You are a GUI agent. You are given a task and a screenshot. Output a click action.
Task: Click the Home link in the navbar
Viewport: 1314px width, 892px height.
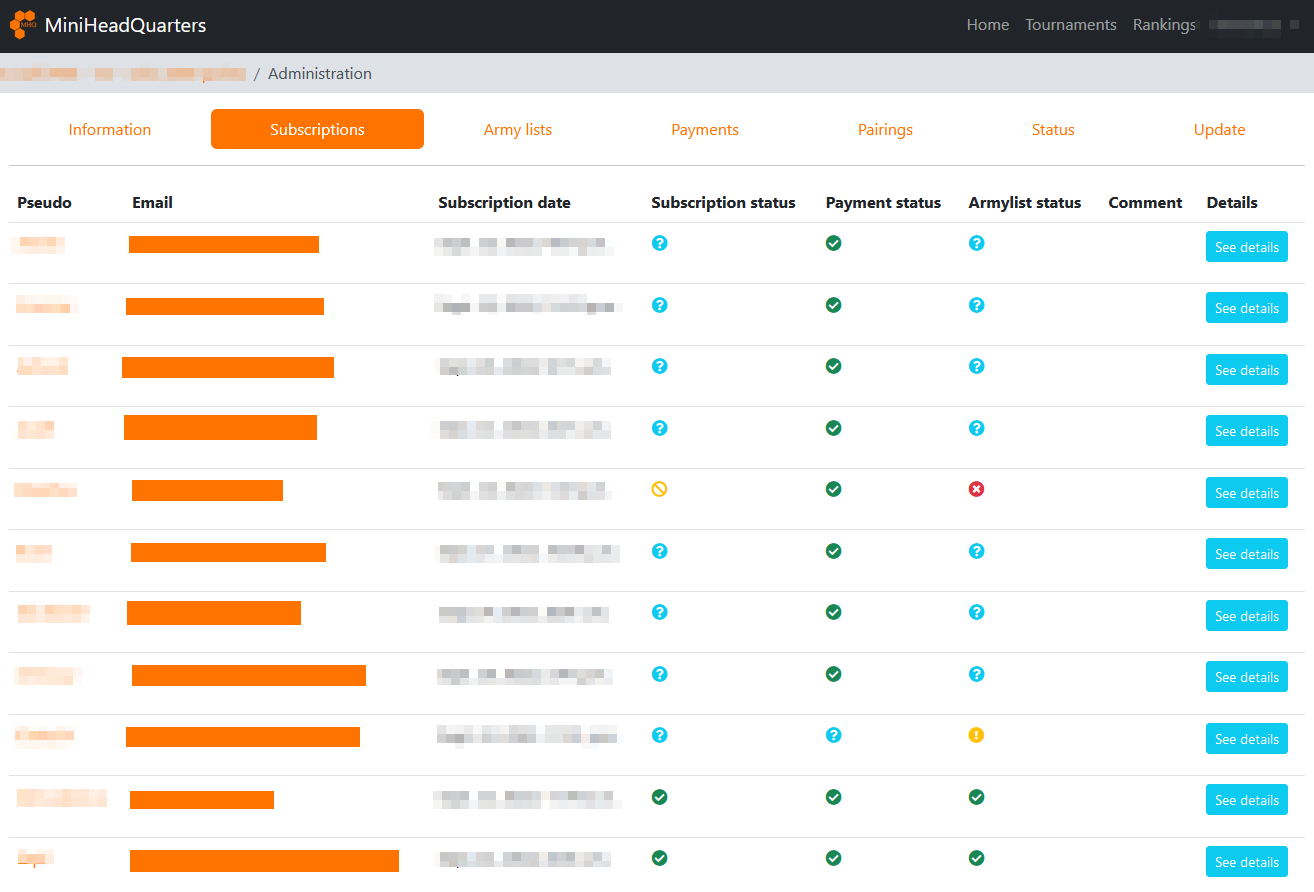point(987,25)
